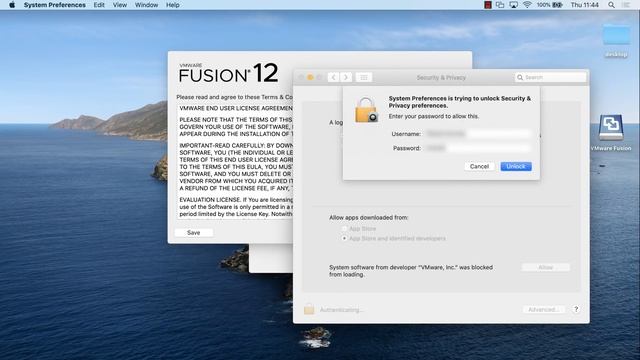640x360 pixels.
Task: Click the VMWARE END USER LICENSE AGREEMENT heading
Action: (x=236, y=108)
